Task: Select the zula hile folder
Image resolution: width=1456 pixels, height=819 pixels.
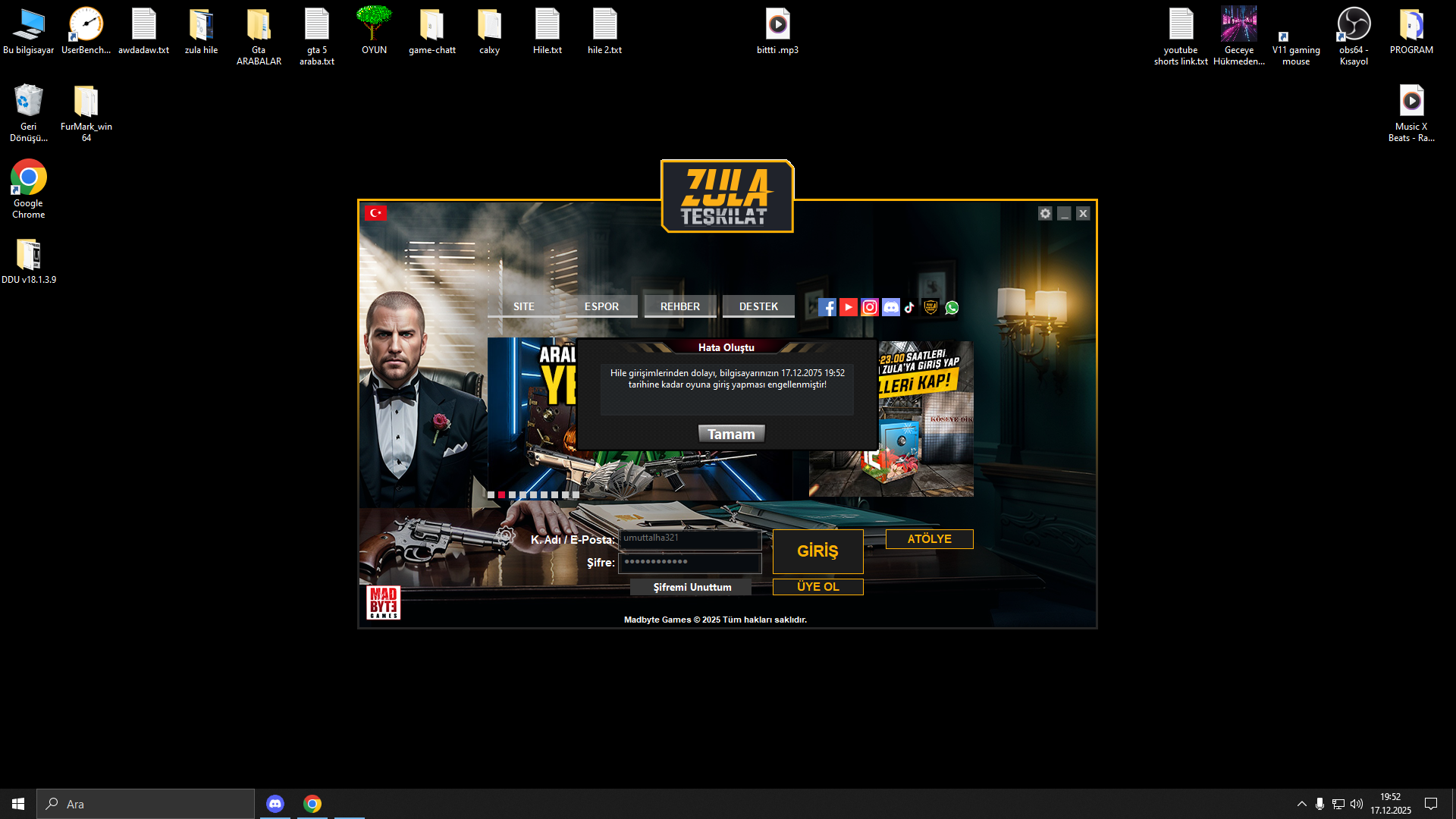Action: [x=201, y=31]
